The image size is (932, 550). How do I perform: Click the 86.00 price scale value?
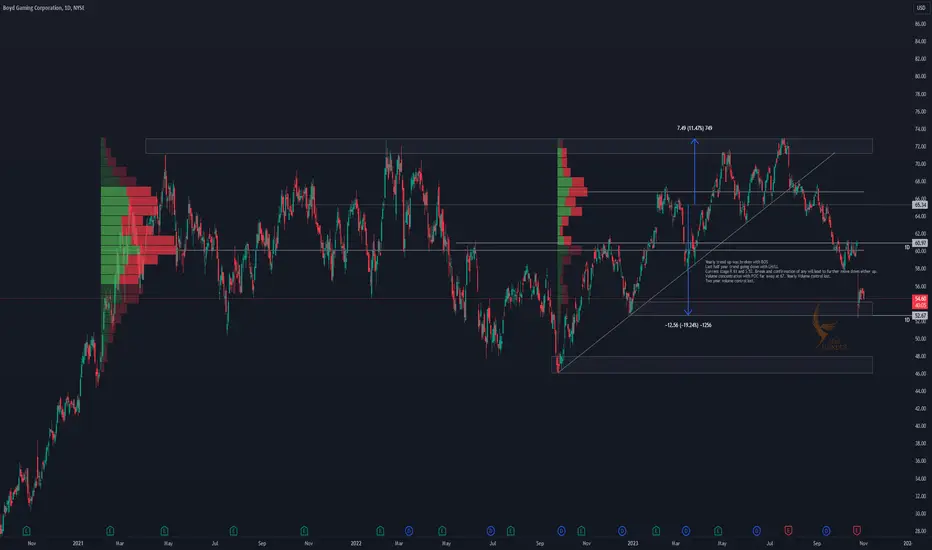920,24
